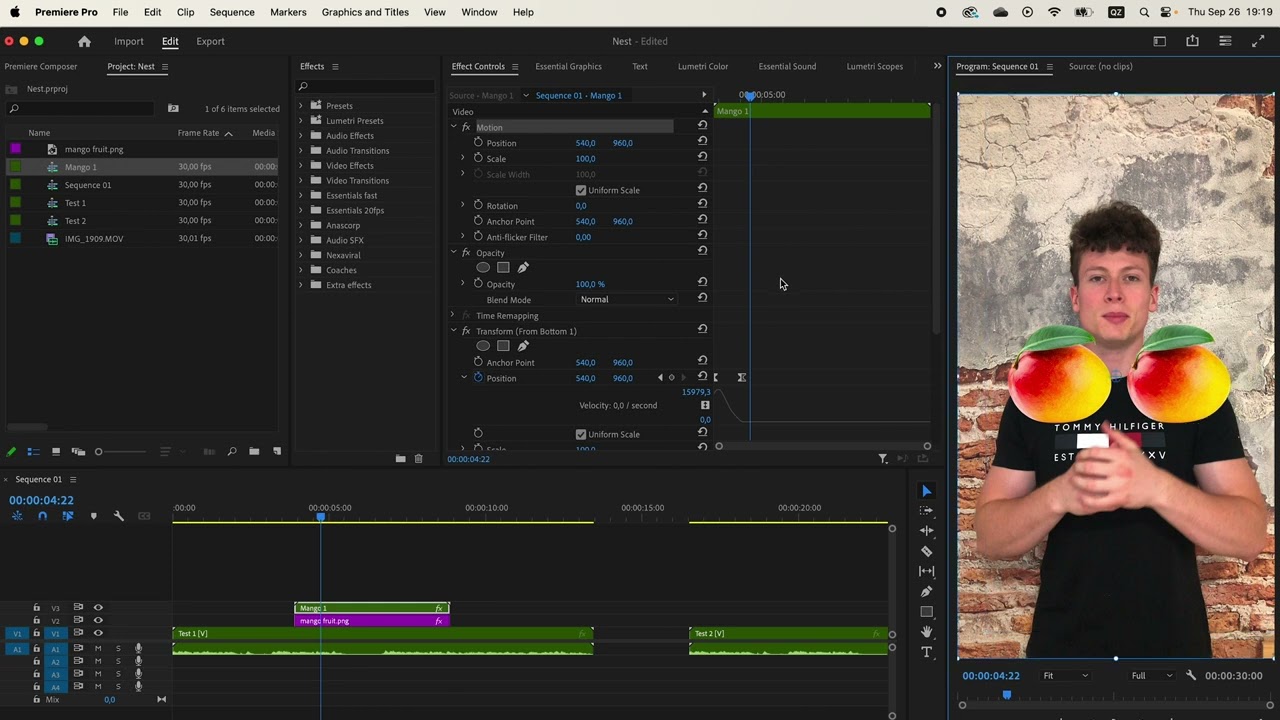
Task: Switch to Lumetri Color tab
Action: [703, 66]
